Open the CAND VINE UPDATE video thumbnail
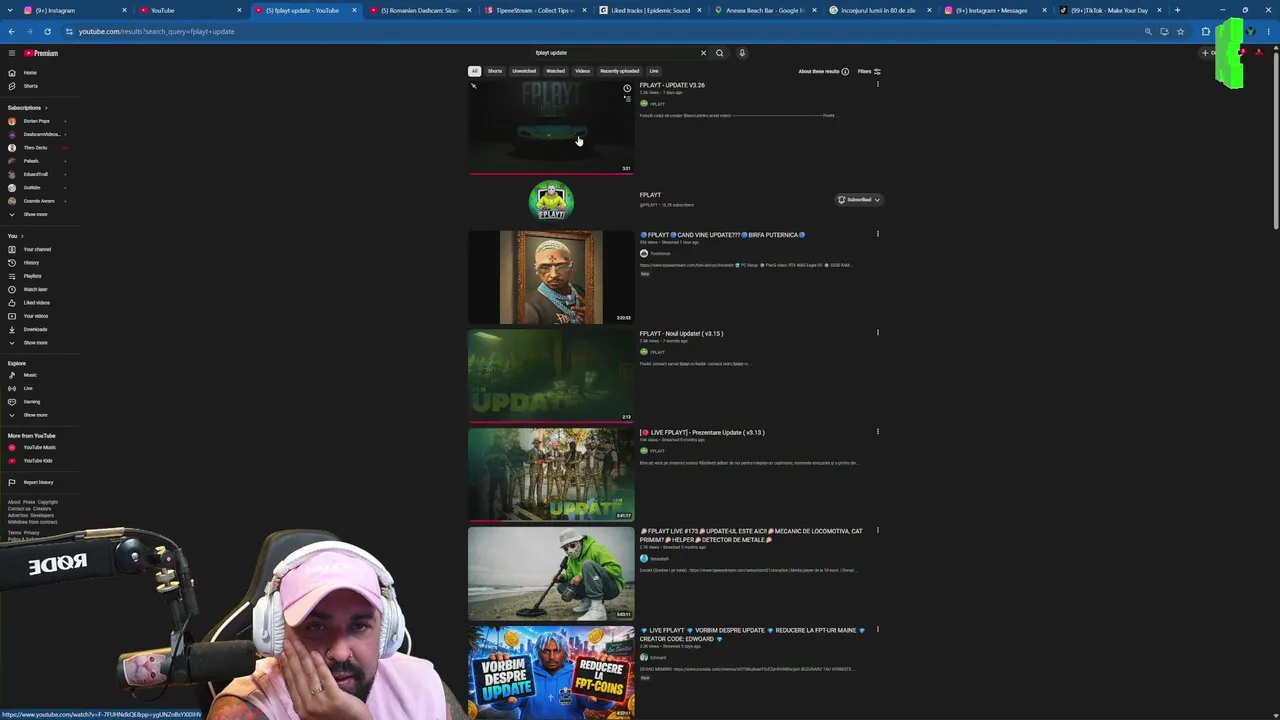 pos(551,278)
